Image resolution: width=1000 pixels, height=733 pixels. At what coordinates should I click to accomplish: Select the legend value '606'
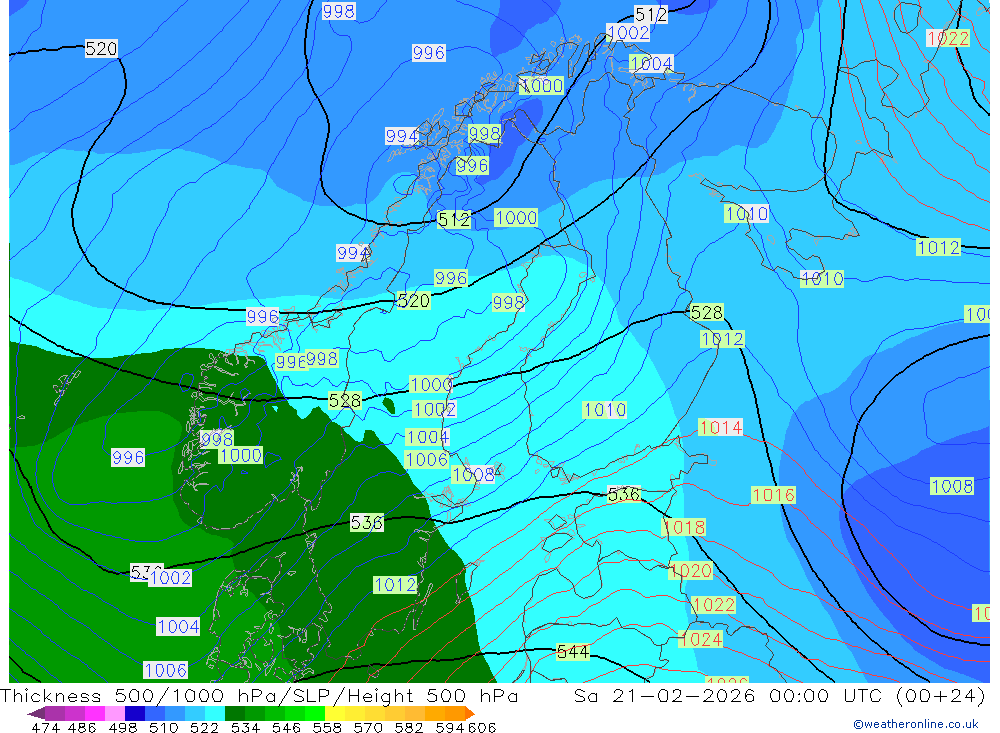[482, 727]
